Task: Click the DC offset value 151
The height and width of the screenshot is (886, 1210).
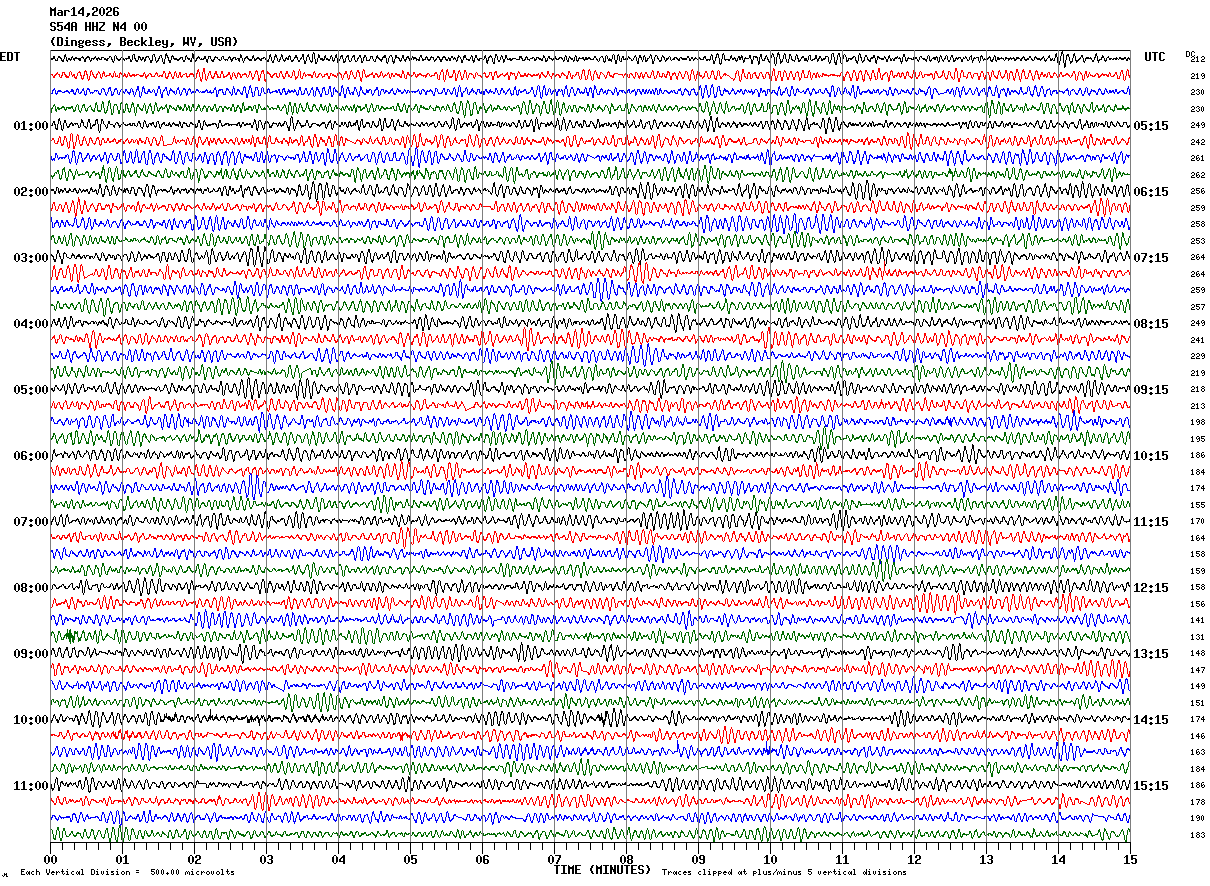Action: (x=1197, y=703)
